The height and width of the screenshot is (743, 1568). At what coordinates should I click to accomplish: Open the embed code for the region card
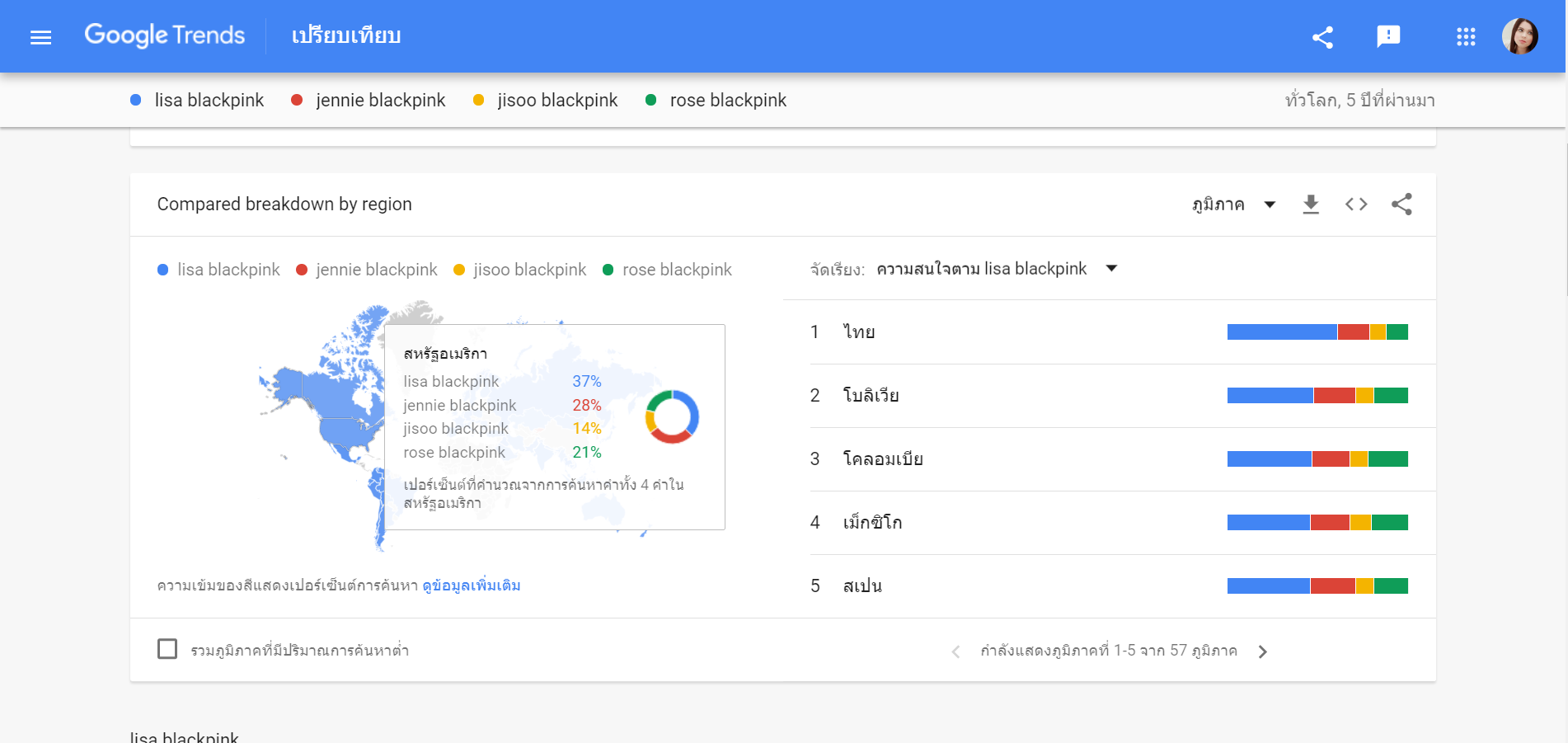[x=1356, y=205]
